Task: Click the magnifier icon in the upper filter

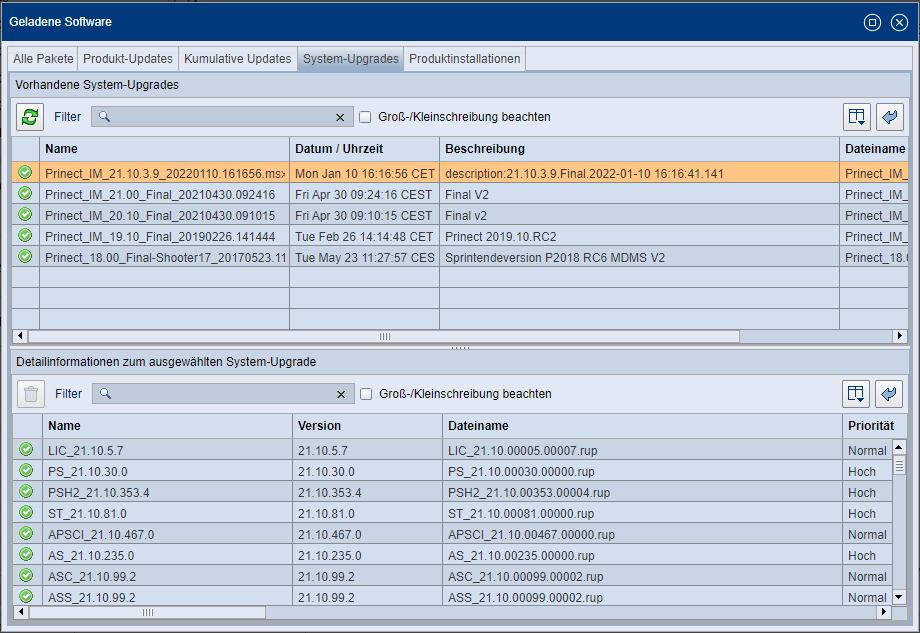Action: [x=104, y=116]
